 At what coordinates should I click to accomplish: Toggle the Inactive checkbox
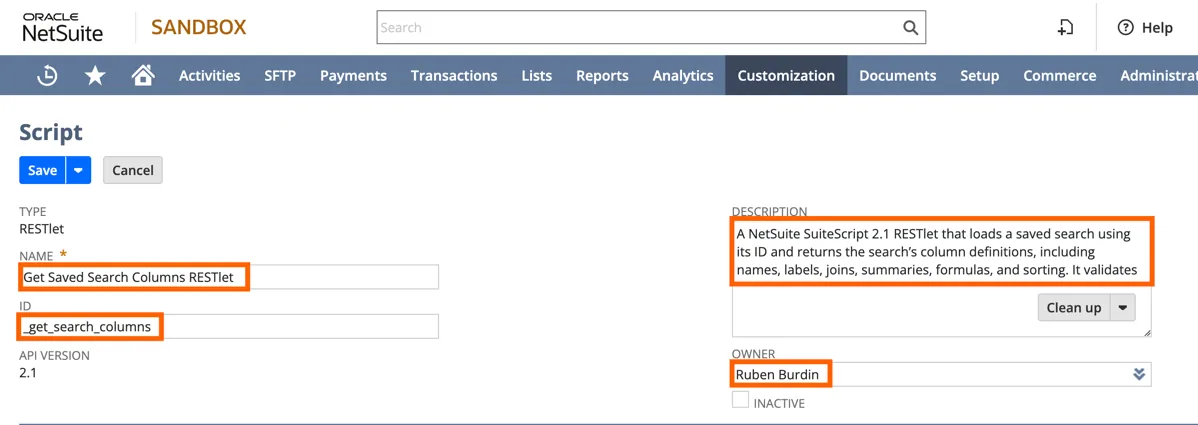[x=740, y=400]
